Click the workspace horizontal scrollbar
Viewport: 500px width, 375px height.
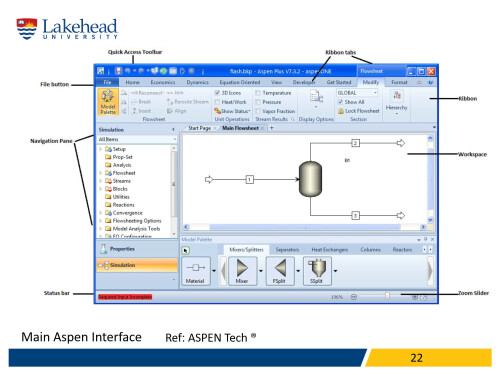(305, 227)
